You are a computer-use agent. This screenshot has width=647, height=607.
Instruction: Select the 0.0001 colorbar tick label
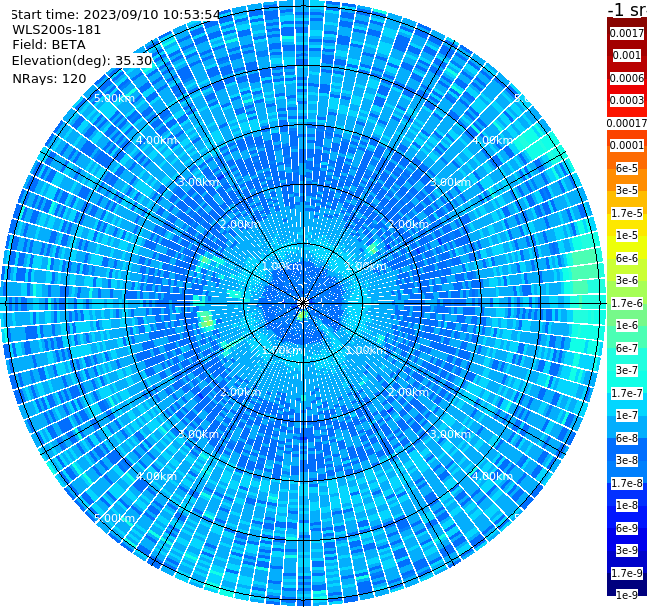pyautogui.click(x=627, y=145)
